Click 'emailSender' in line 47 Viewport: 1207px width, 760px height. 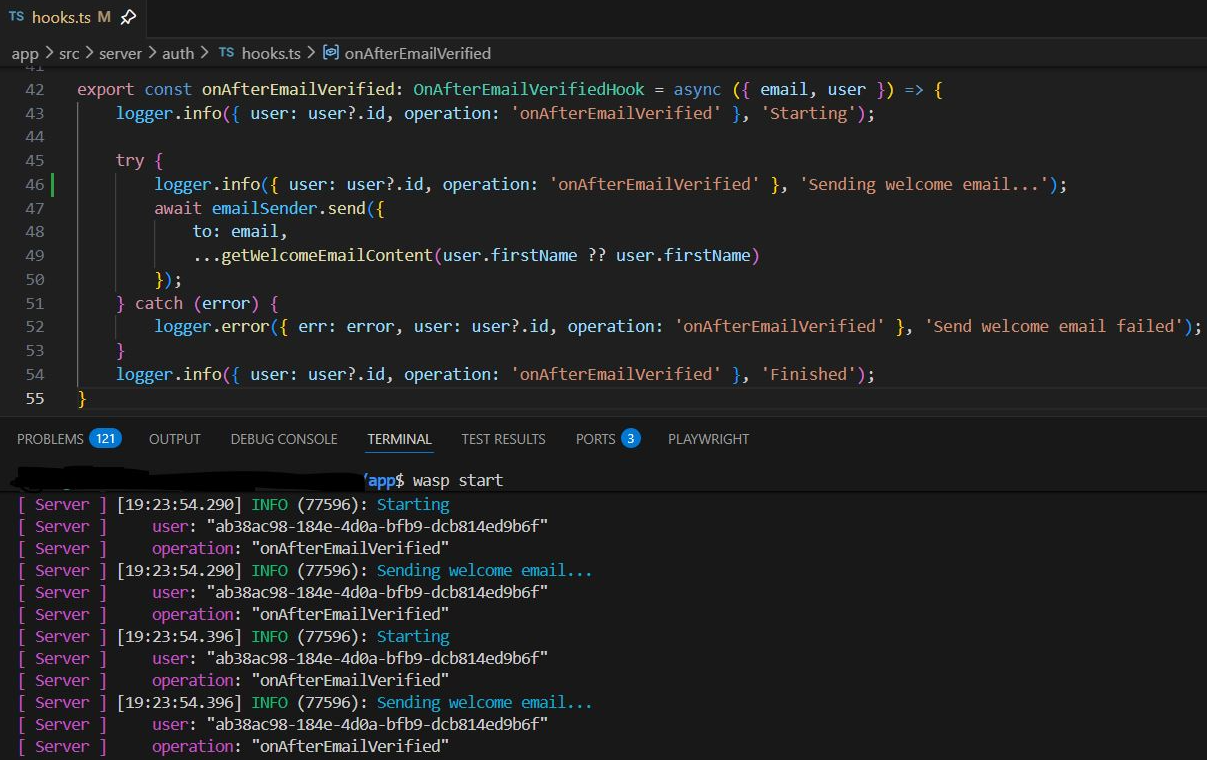coord(264,208)
